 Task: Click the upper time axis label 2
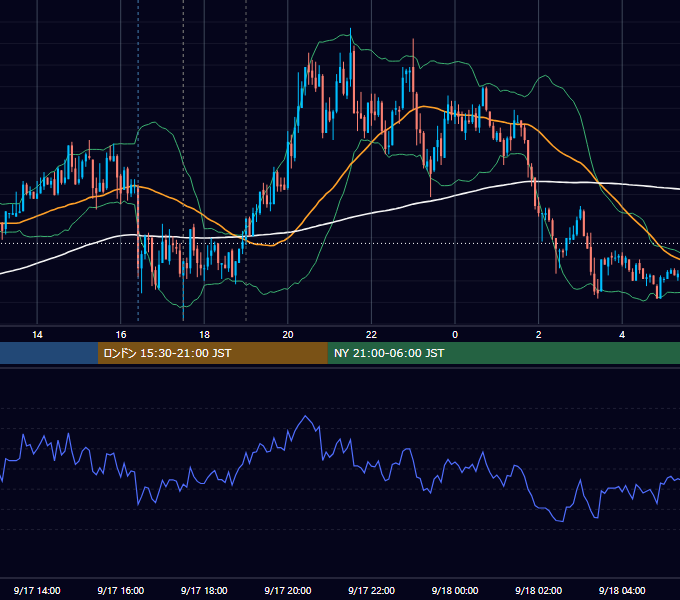point(539,335)
